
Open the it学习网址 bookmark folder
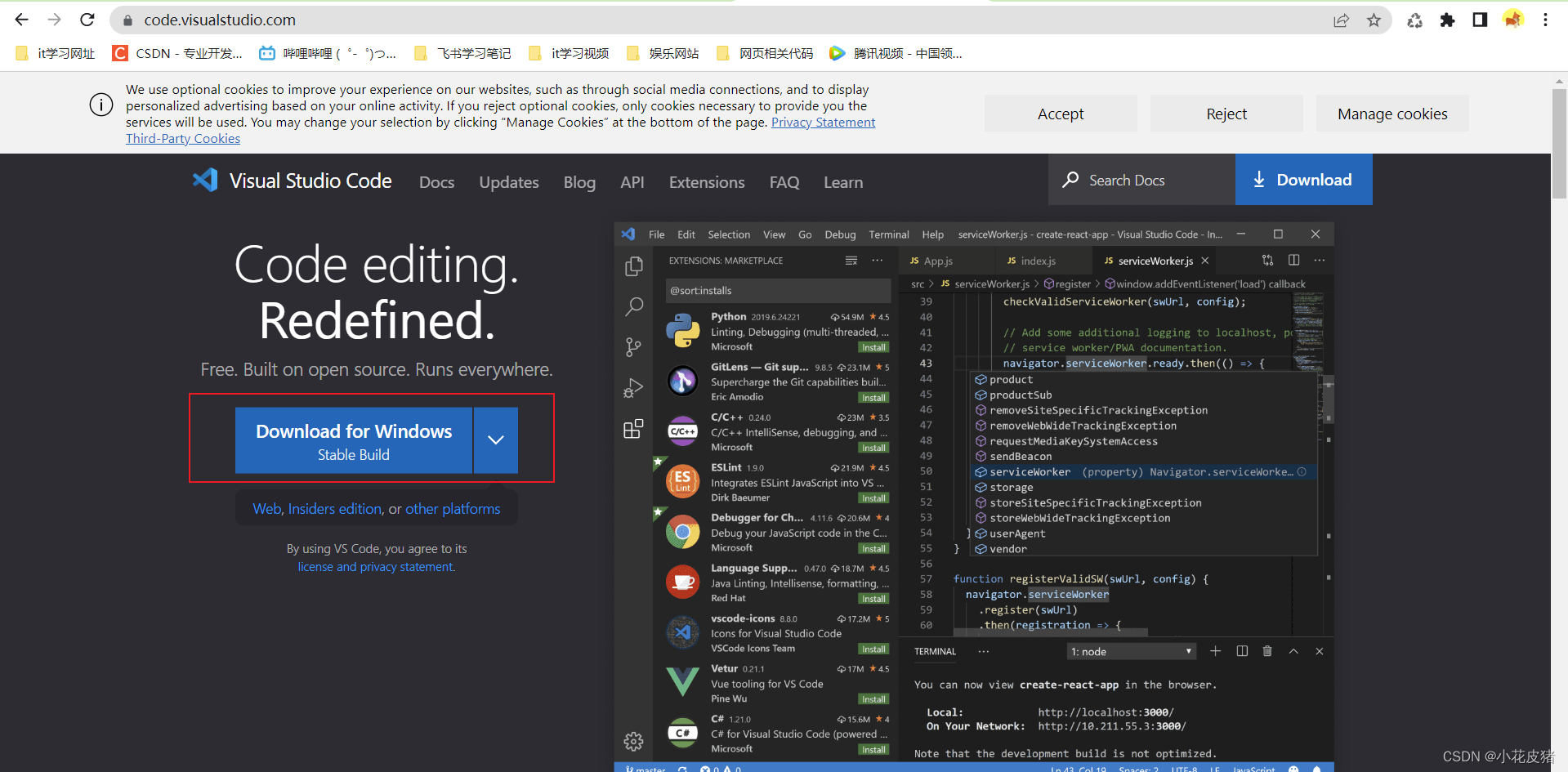click(x=56, y=53)
